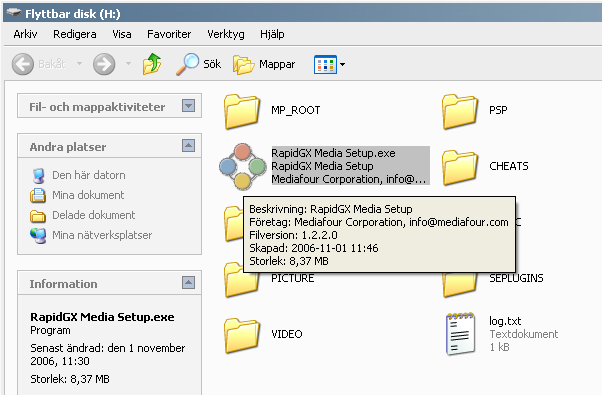The height and width of the screenshot is (395, 602).
Task: Open Den här datorn link
Action: pos(89,175)
